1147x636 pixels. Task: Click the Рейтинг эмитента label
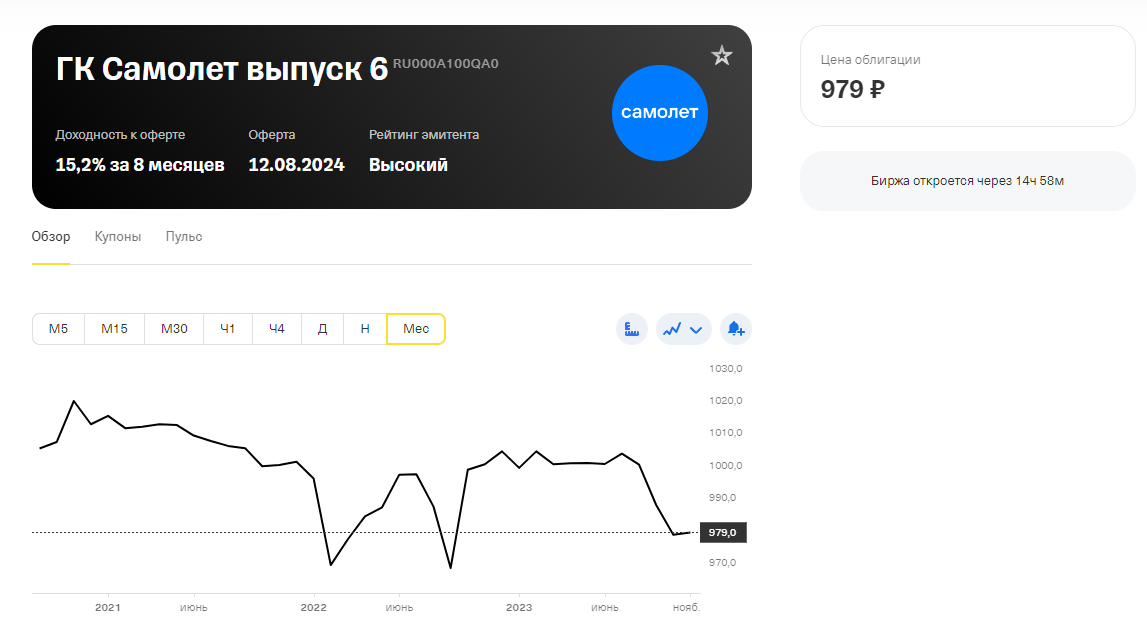click(x=424, y=135)
